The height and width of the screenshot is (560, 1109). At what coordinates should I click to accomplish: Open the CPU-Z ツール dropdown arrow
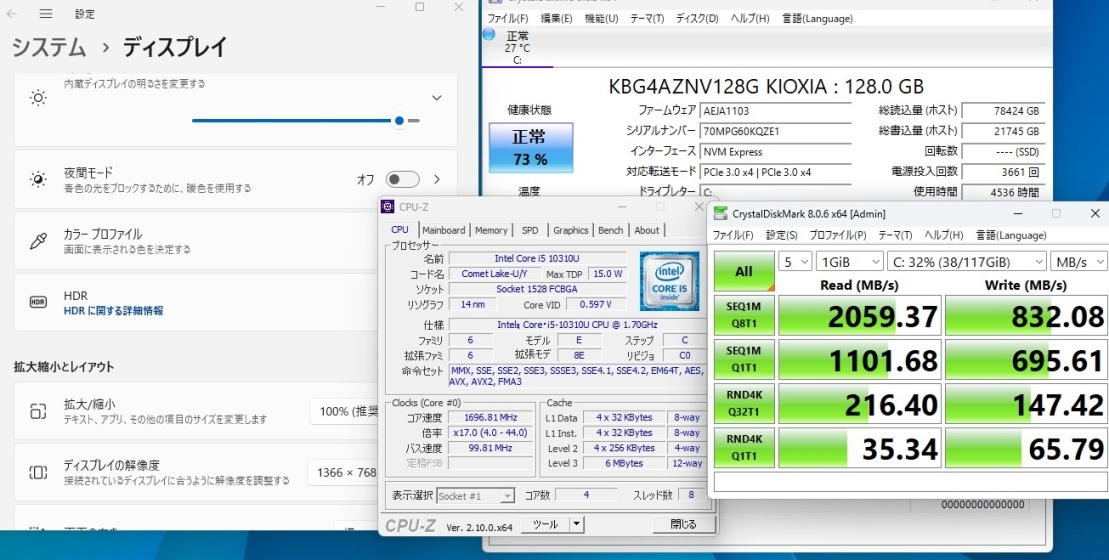[577, 524]
